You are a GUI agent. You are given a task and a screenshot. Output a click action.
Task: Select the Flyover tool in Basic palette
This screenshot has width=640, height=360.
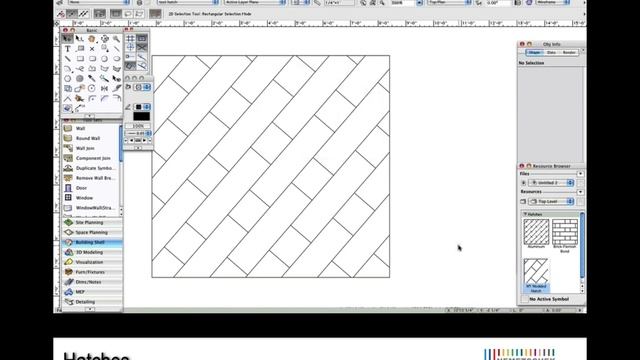[x=104, y=39]
